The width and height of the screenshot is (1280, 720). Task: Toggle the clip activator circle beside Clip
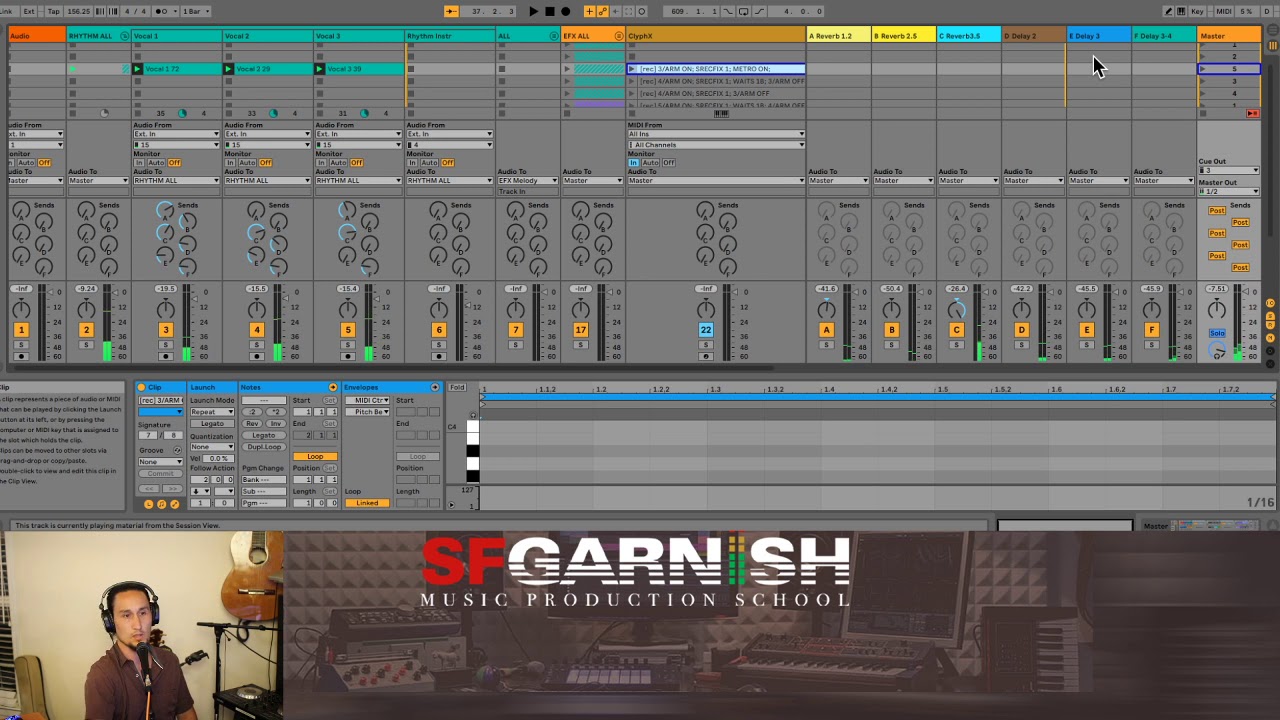click(x=142, y=387)
